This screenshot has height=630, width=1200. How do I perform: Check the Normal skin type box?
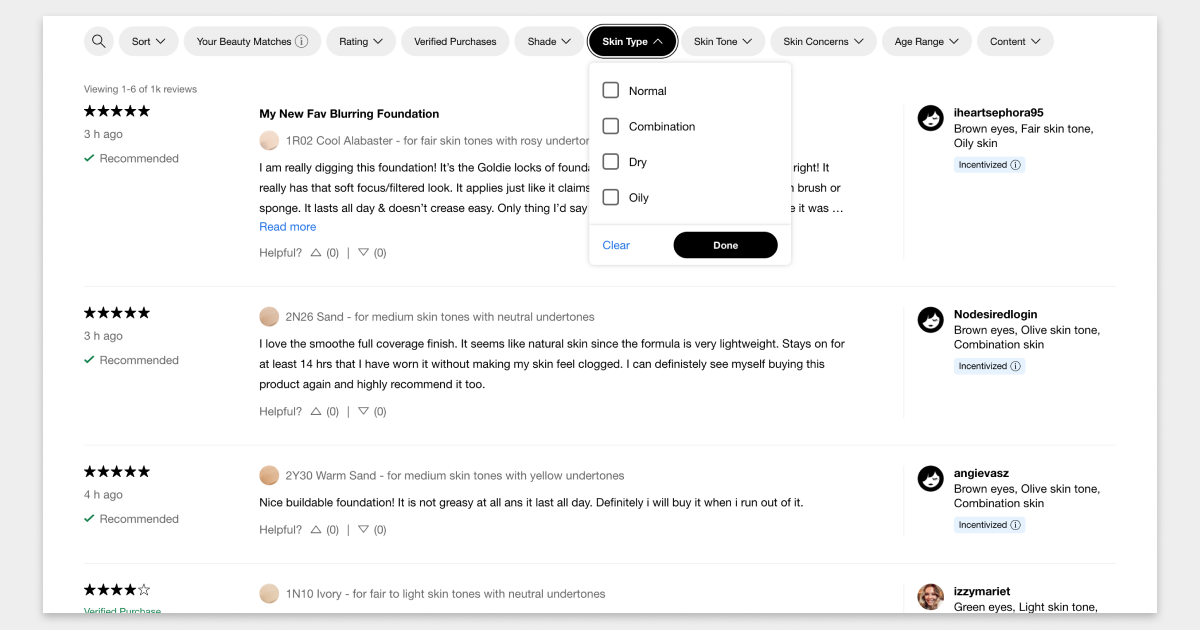coord(611,90)
